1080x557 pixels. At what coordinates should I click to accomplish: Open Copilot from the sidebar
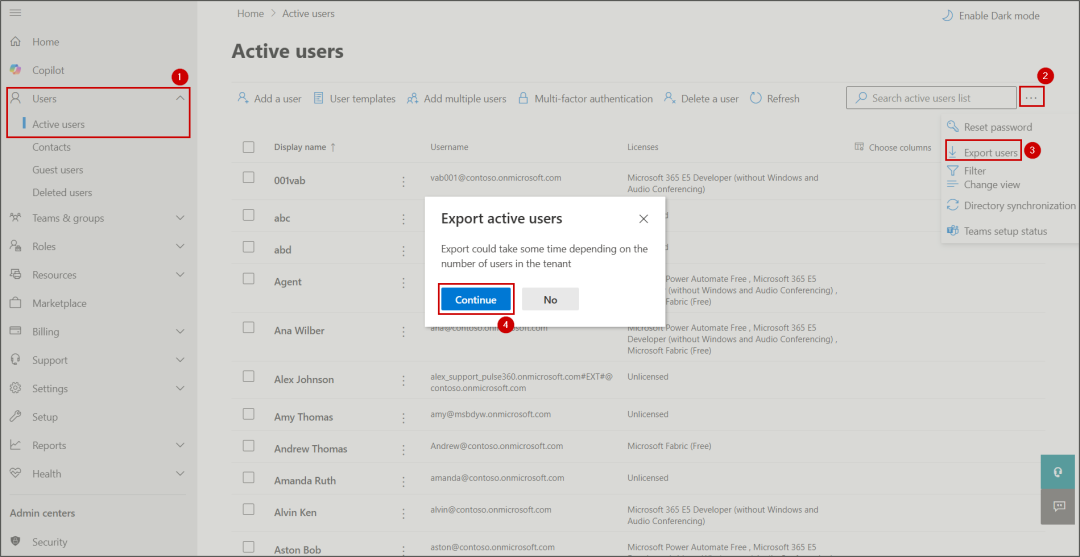click(48, 70)
